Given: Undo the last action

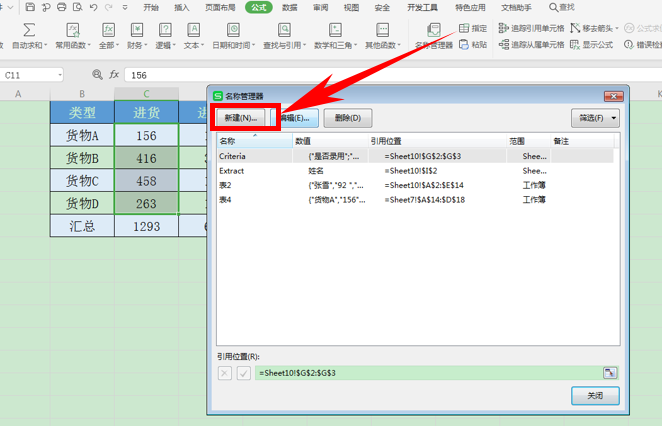Looking at the screenshot, I should pos(93,7).
